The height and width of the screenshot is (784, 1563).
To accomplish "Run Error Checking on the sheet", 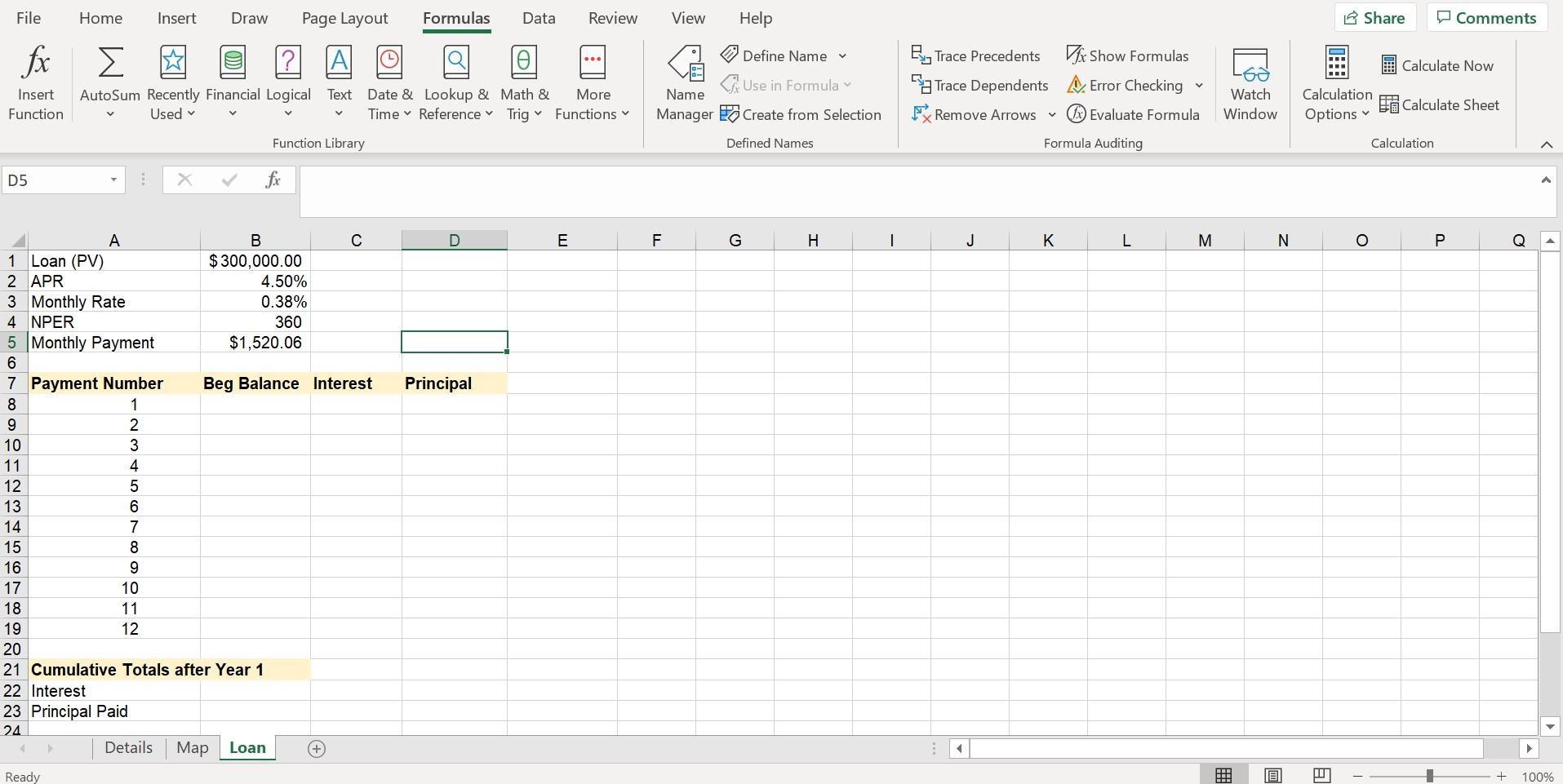I will pyautogui.click(x=1125, y=85).
